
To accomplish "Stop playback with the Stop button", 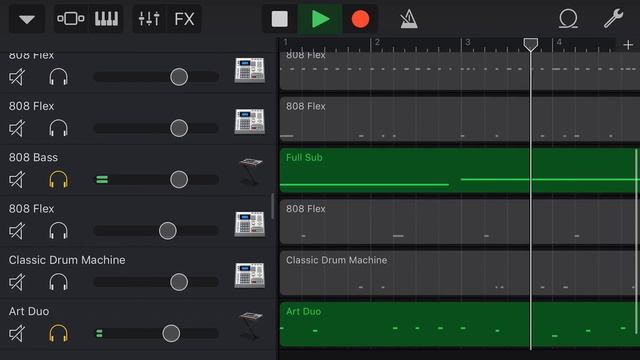I will (280, 19).
